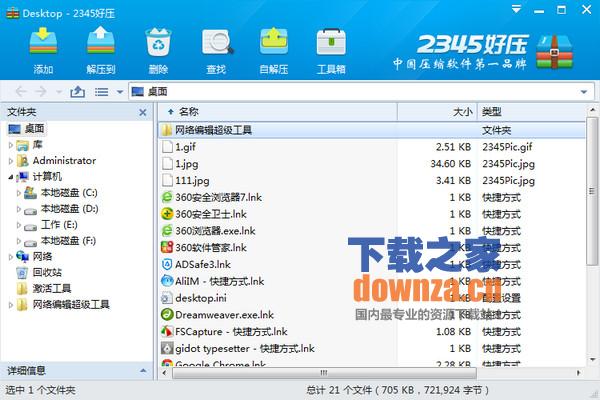The height and width of the screenshot is (400, 600).
Task: Select the 库 library folder icon
Action: tap(23, 145)
